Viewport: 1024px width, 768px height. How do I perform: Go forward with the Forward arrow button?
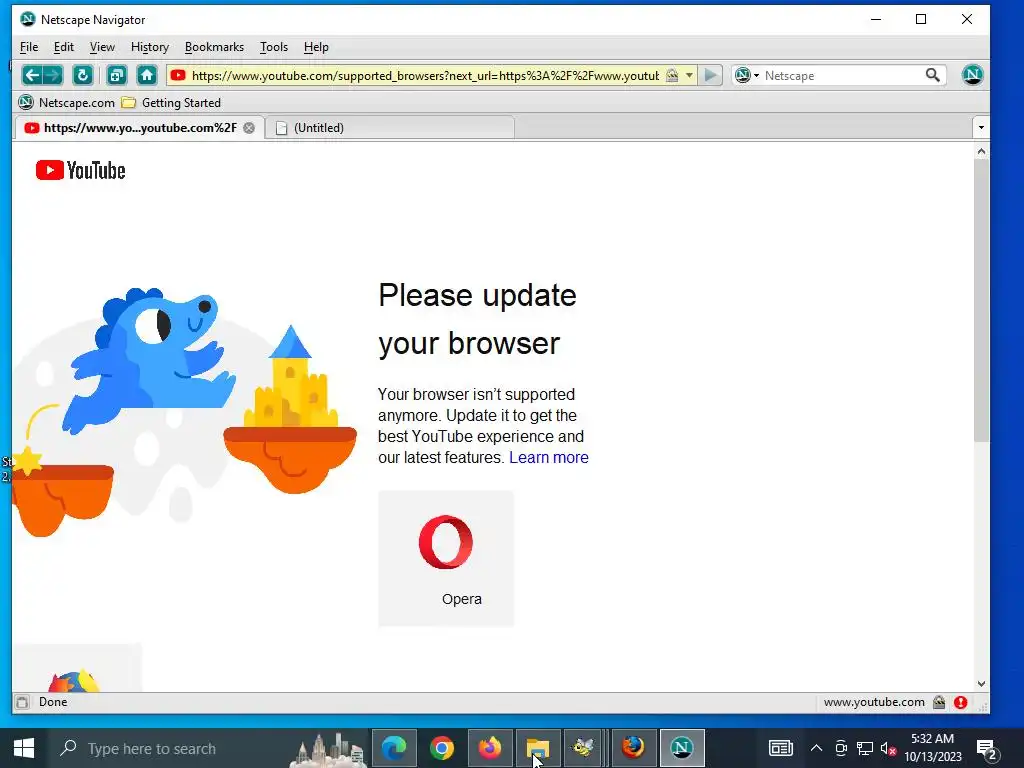coord(53,75)
